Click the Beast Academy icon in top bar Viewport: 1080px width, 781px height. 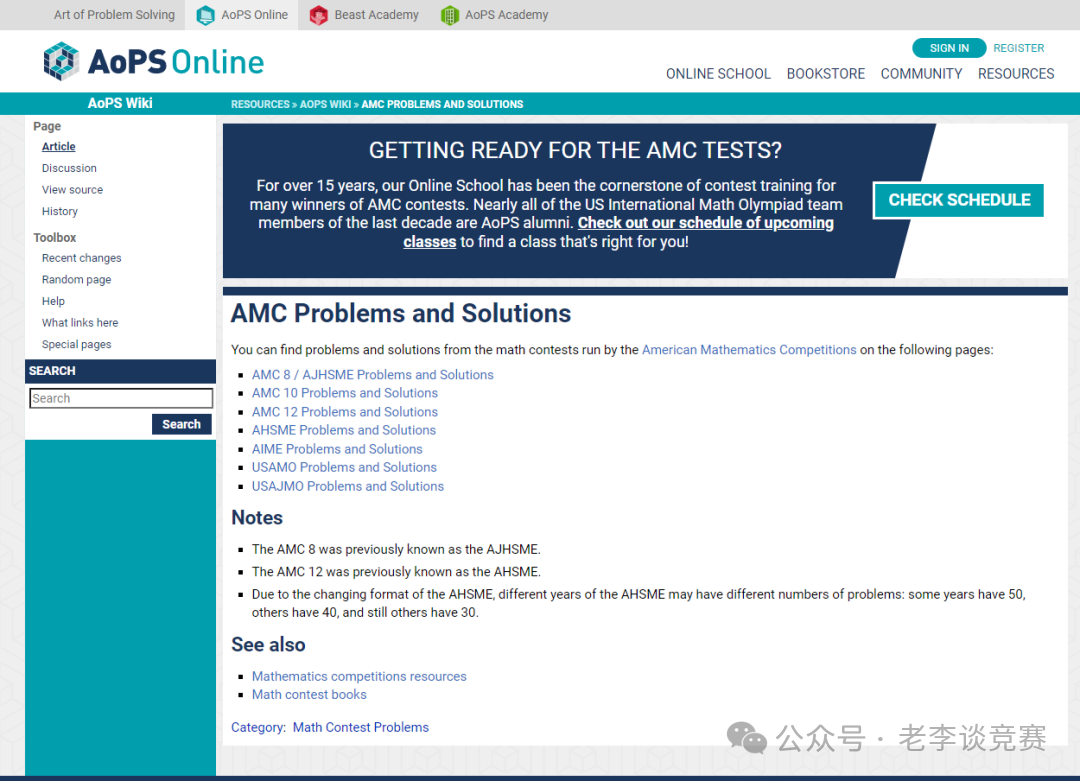coord(318,15)
